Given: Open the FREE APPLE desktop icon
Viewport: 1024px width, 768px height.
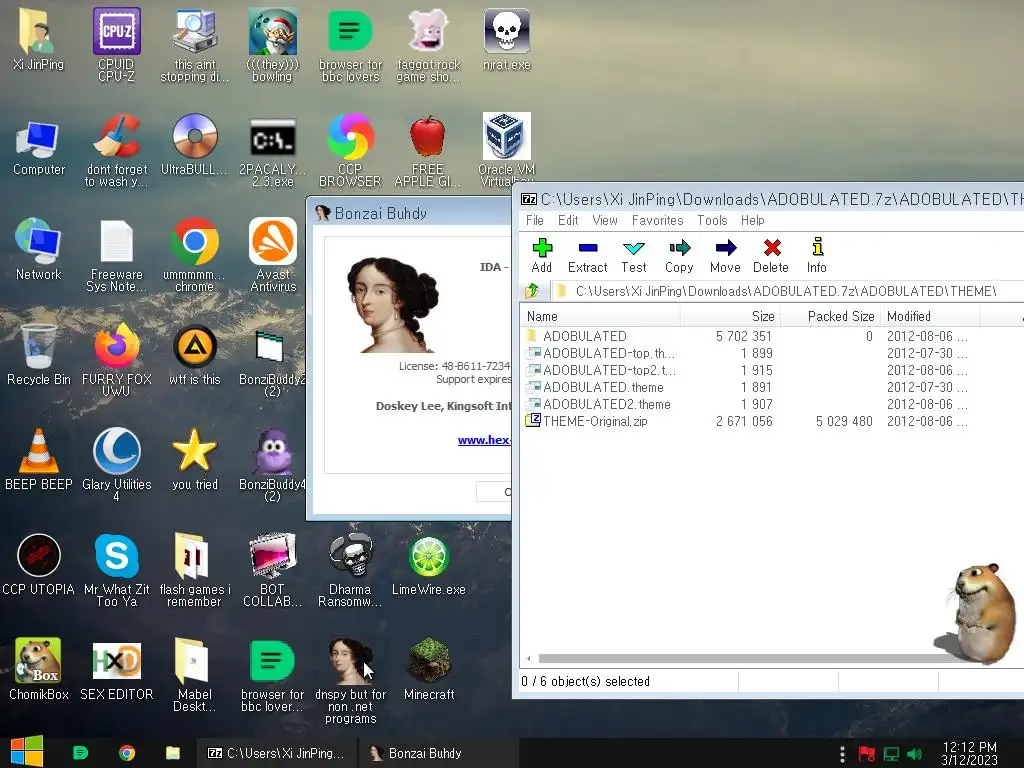Looking at the screenshot, I should point(428,152).
